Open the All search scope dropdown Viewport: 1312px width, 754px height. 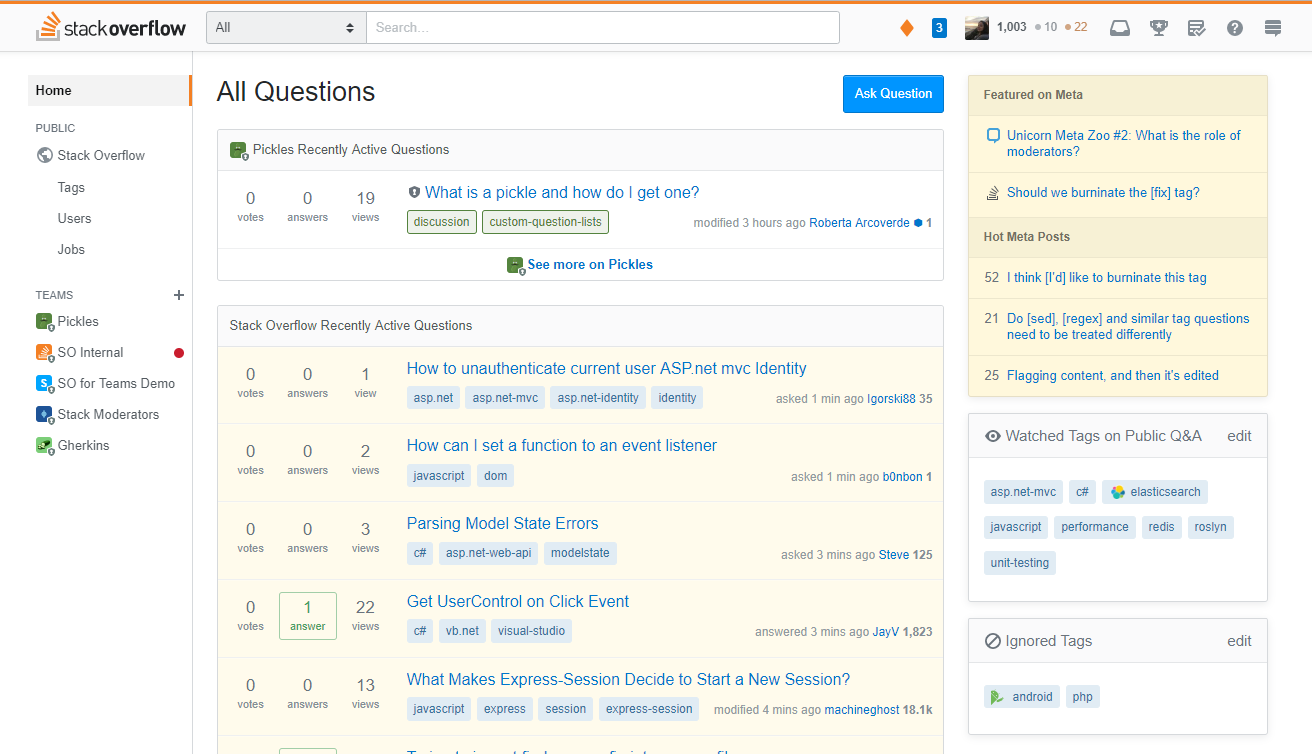tap(286, 28)
